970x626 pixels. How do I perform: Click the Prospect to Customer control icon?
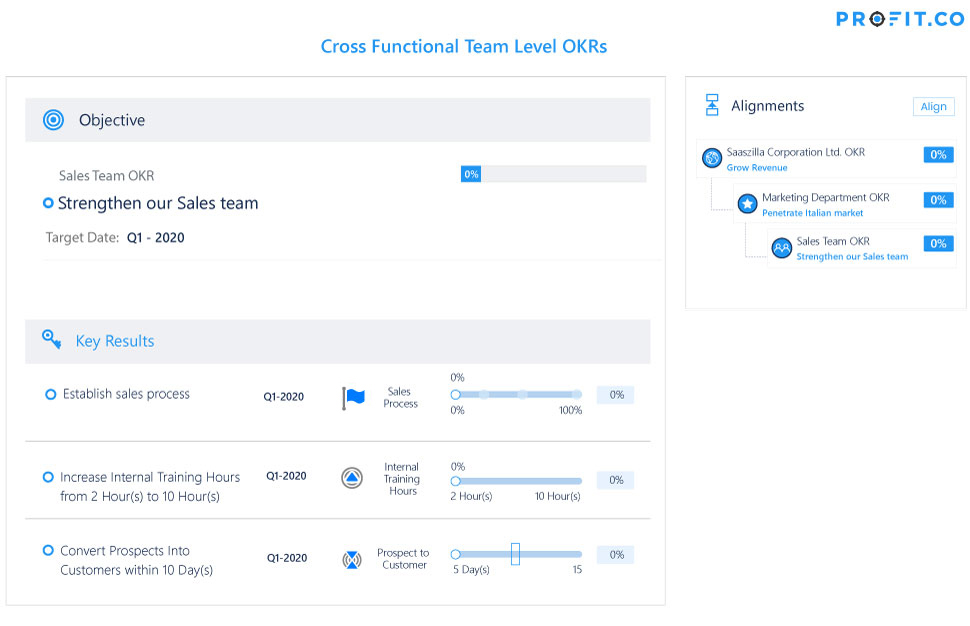click(x=352, y=560)
